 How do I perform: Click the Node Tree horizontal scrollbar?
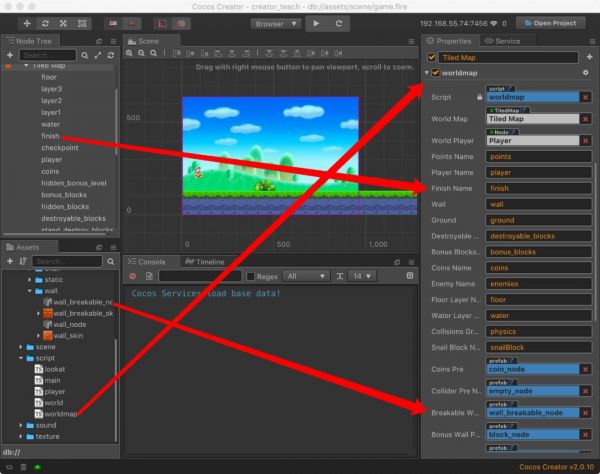tap(54, 234)
